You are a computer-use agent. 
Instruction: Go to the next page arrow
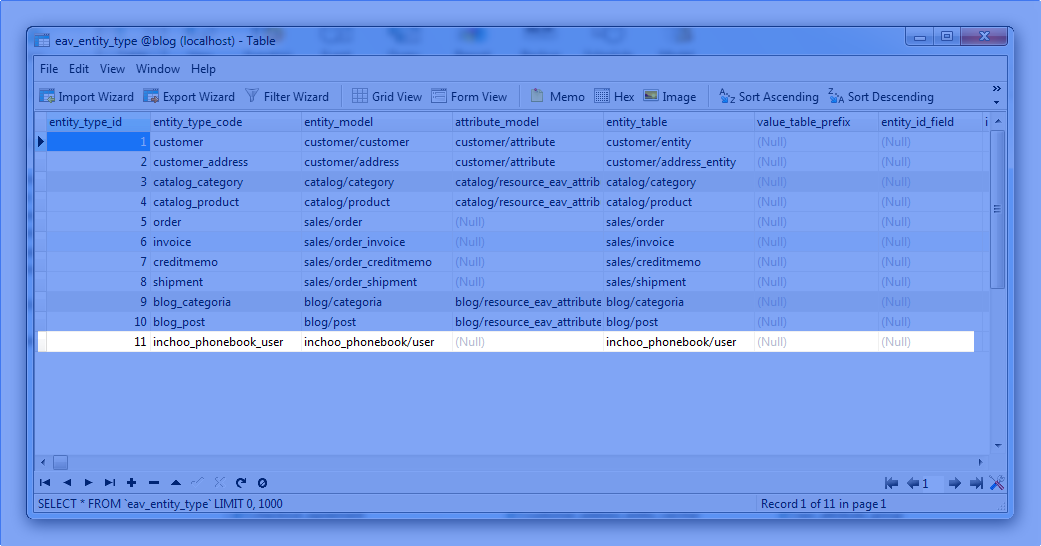pyautogui.click(x=954, y=484)
